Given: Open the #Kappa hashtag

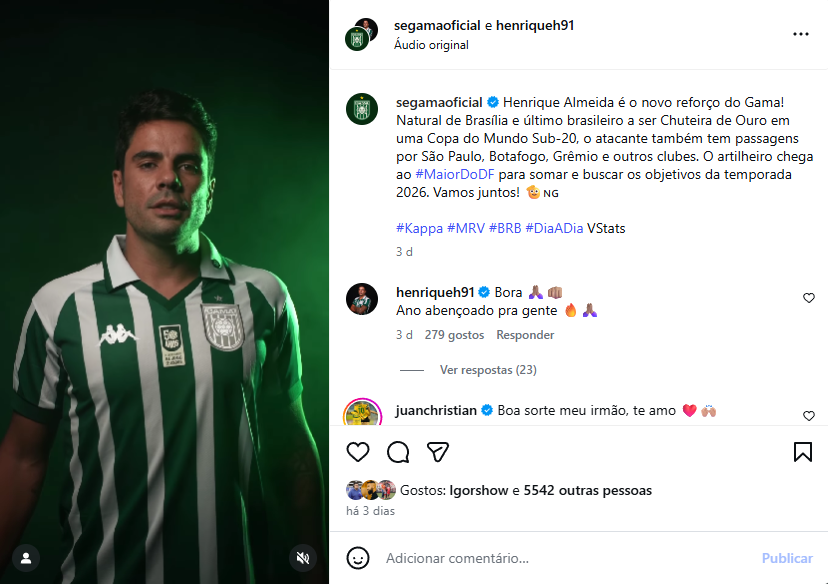Looking at the screenshot, I should click(419, 228).
